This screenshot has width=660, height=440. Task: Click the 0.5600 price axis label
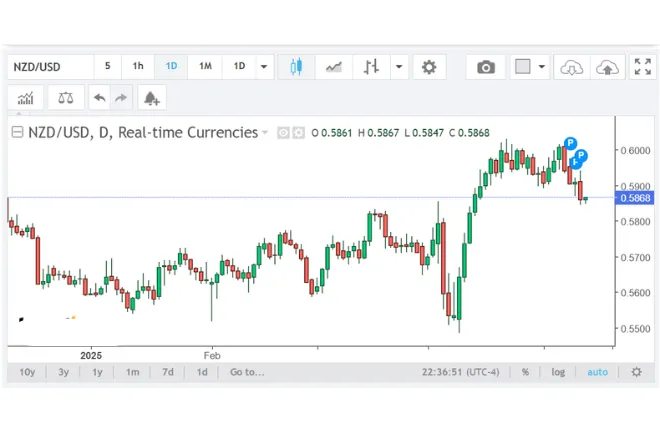(636, 293)
